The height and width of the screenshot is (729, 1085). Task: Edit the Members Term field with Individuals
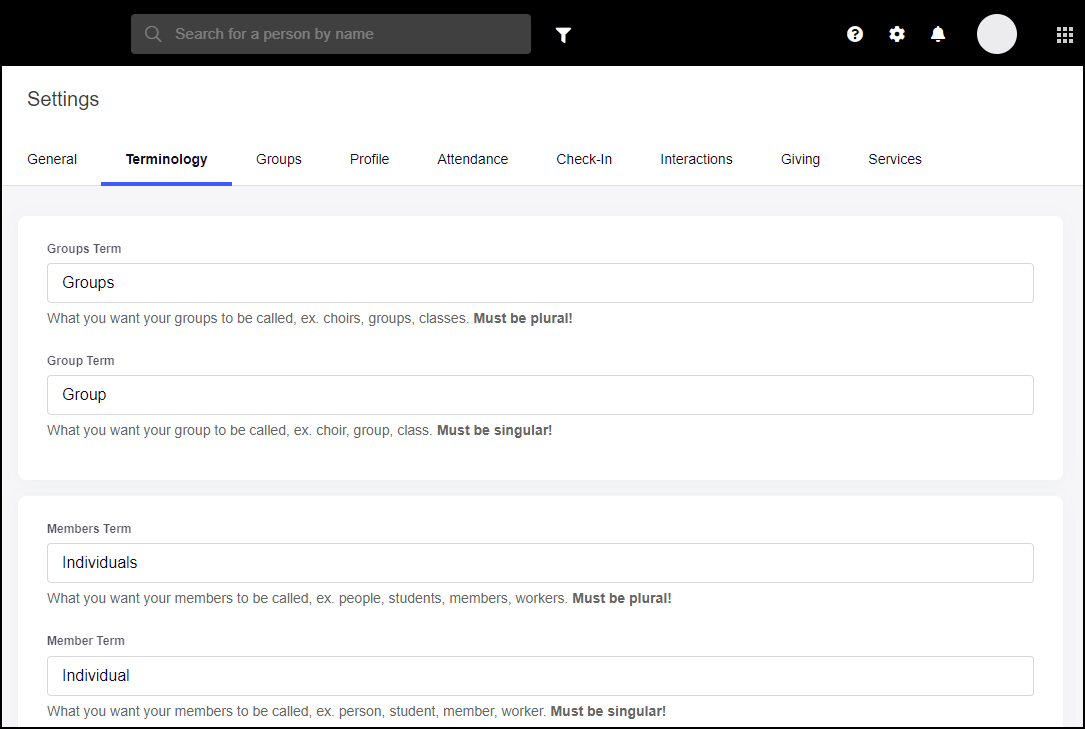coord(540,563)
